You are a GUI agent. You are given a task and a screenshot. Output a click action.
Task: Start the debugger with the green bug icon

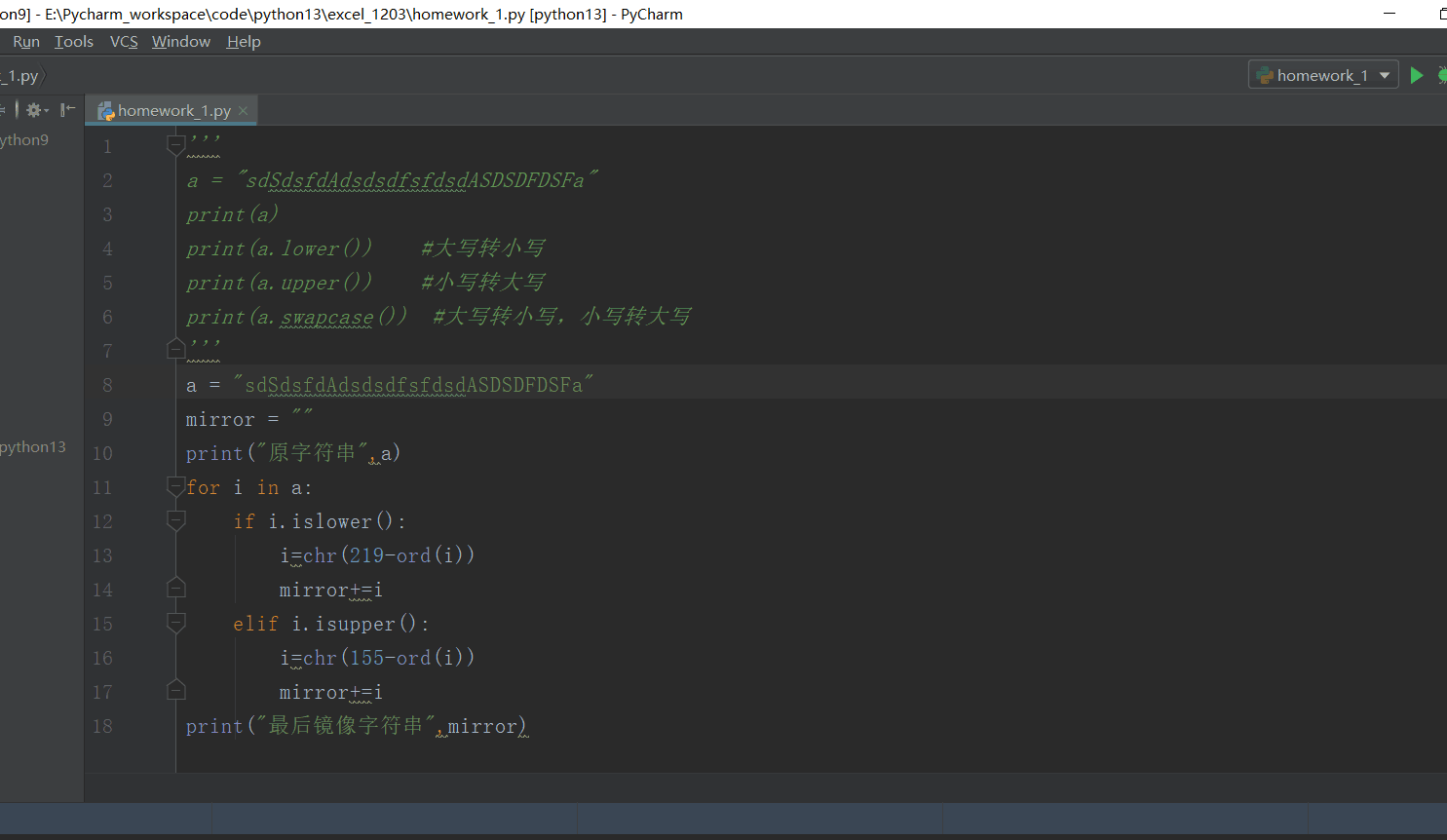1442,75
